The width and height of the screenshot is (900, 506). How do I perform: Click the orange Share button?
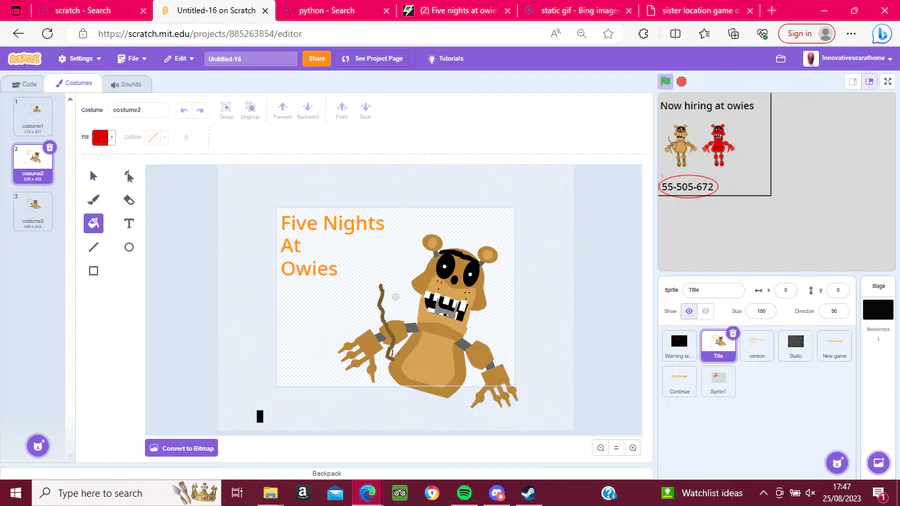point(316,59)
